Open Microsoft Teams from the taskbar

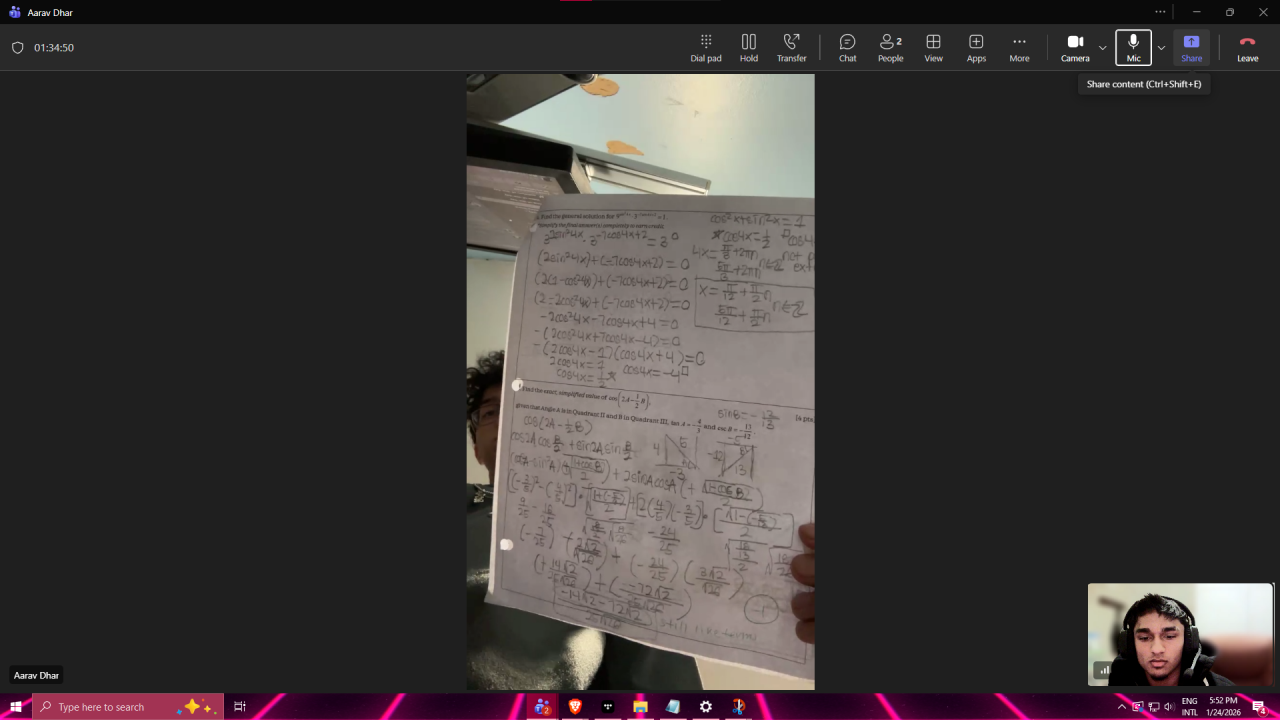pos(542,707)
